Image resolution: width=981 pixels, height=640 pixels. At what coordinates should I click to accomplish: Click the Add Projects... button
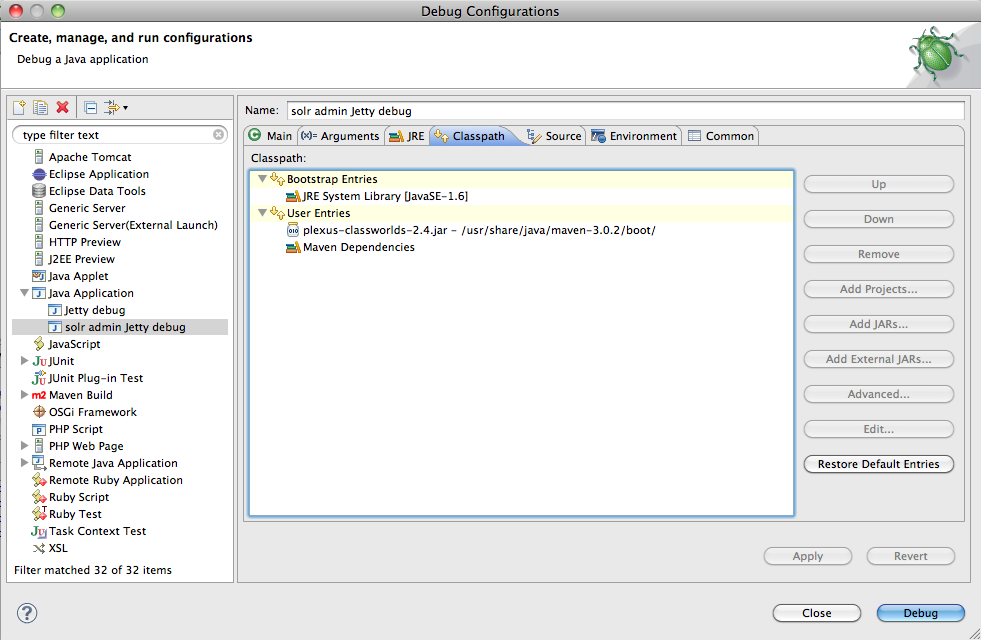pos(878,289)
